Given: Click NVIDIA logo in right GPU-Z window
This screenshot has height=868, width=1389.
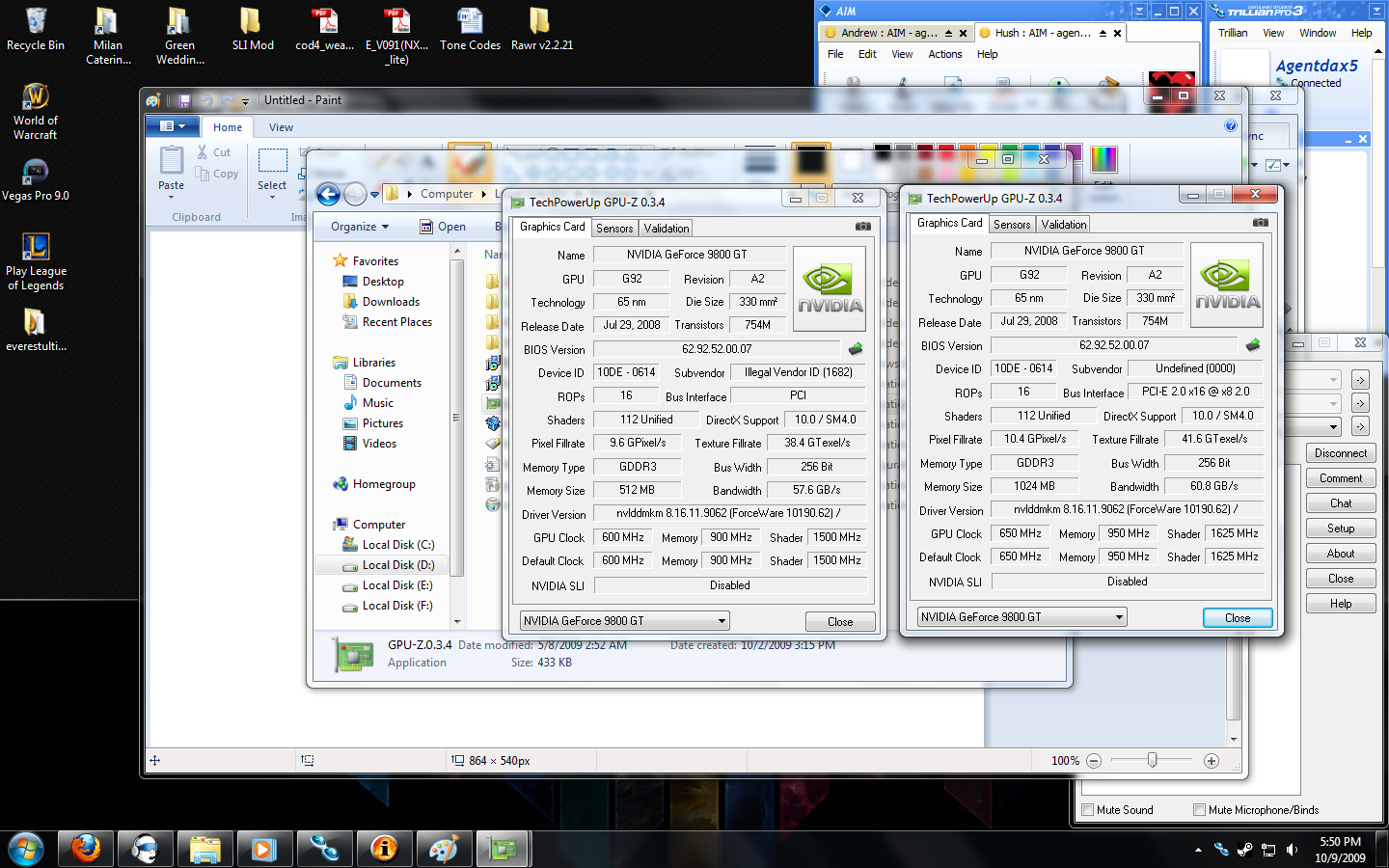Looking at the screenshot, I should (x=1227, y=285).
